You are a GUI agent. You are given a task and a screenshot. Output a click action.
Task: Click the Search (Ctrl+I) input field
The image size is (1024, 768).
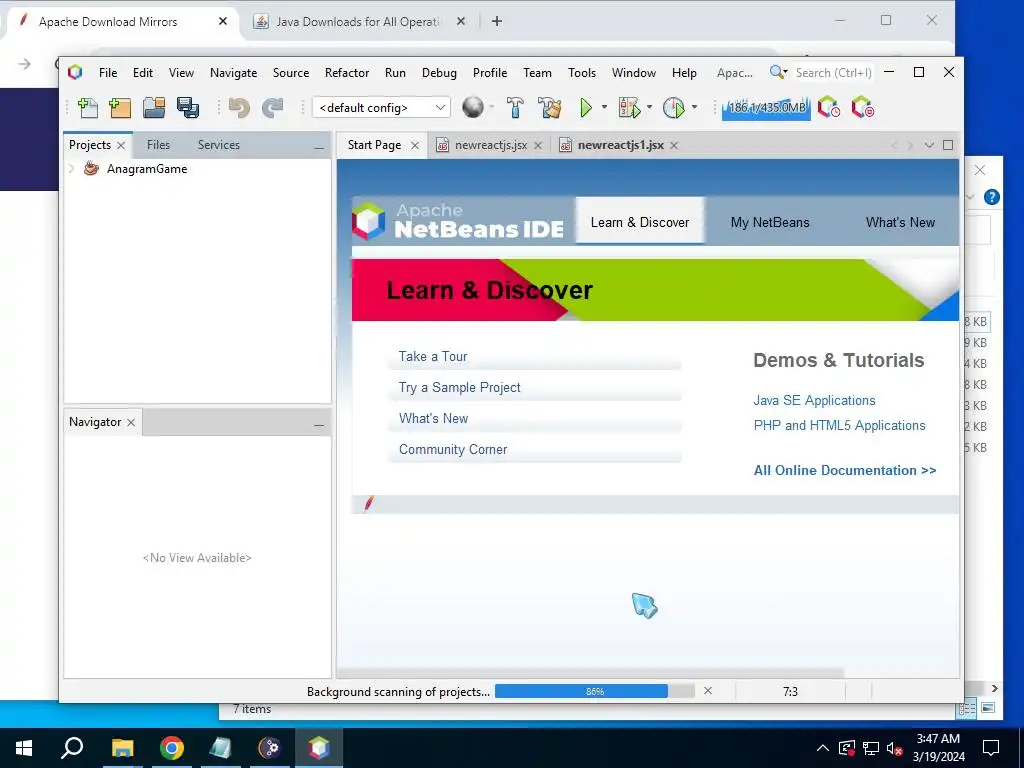pos(833,72)
